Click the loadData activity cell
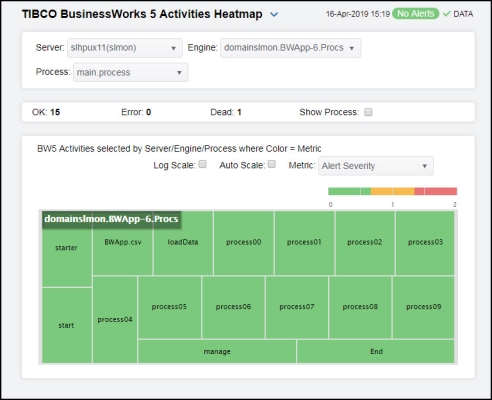Image resolution: width=492 pixels, height=400 pixels. coord(183,243)
